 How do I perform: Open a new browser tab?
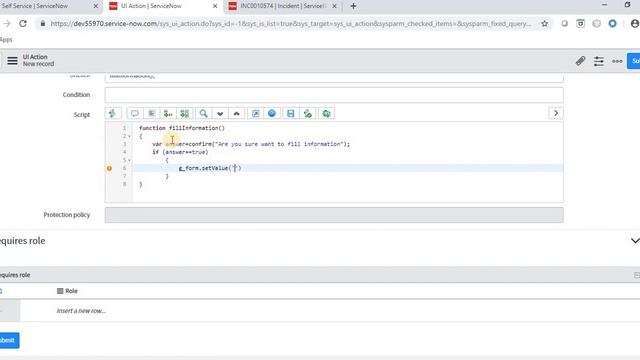pos(353,6)
